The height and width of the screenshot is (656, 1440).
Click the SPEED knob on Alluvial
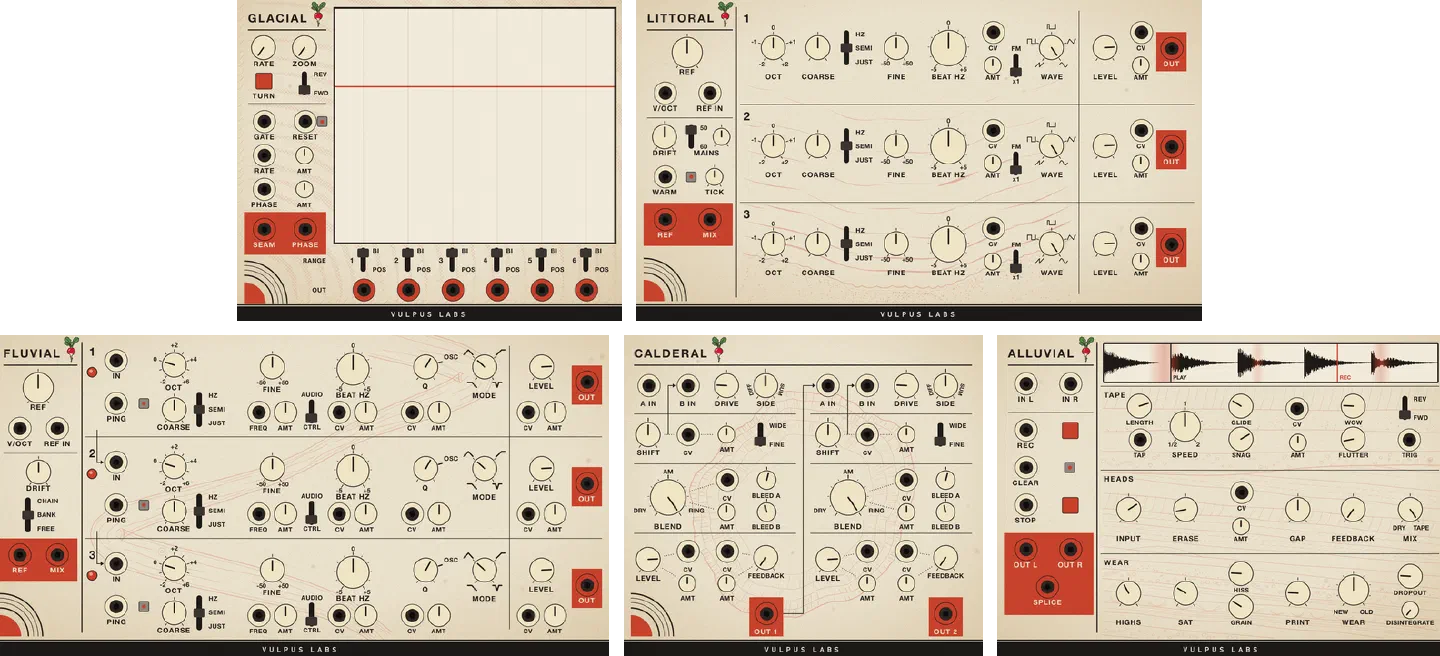coord(1185,425)
